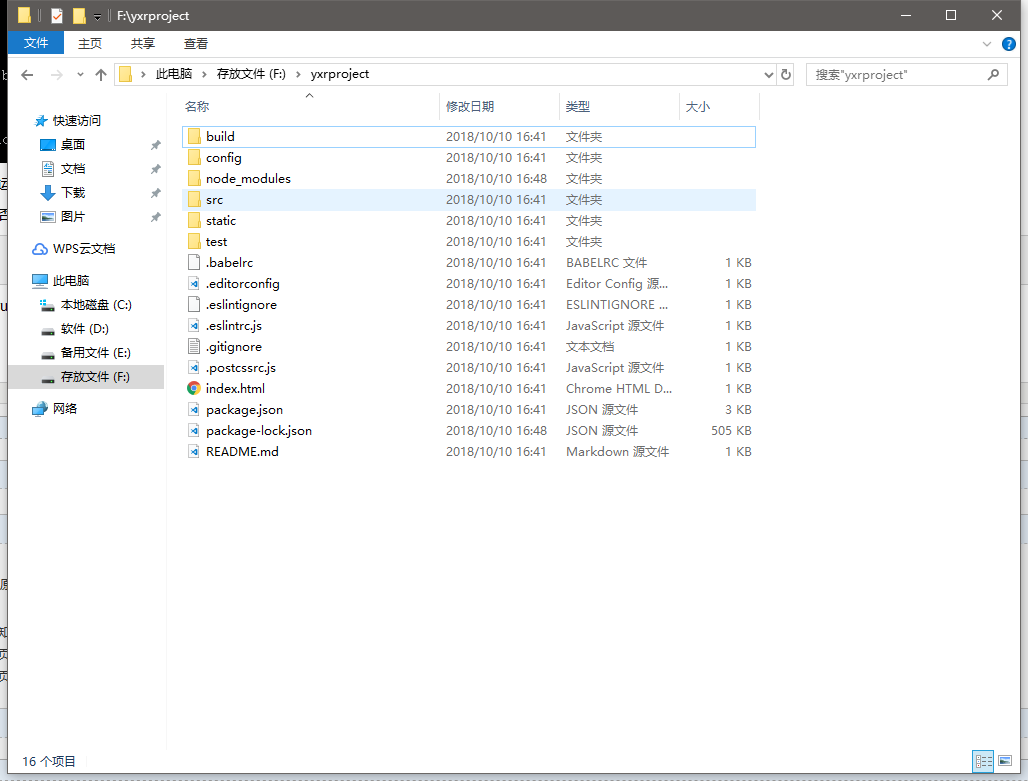1028x781 pixels.
Task: Click yxrproject in the address path
Action: [x=340, y=74]
